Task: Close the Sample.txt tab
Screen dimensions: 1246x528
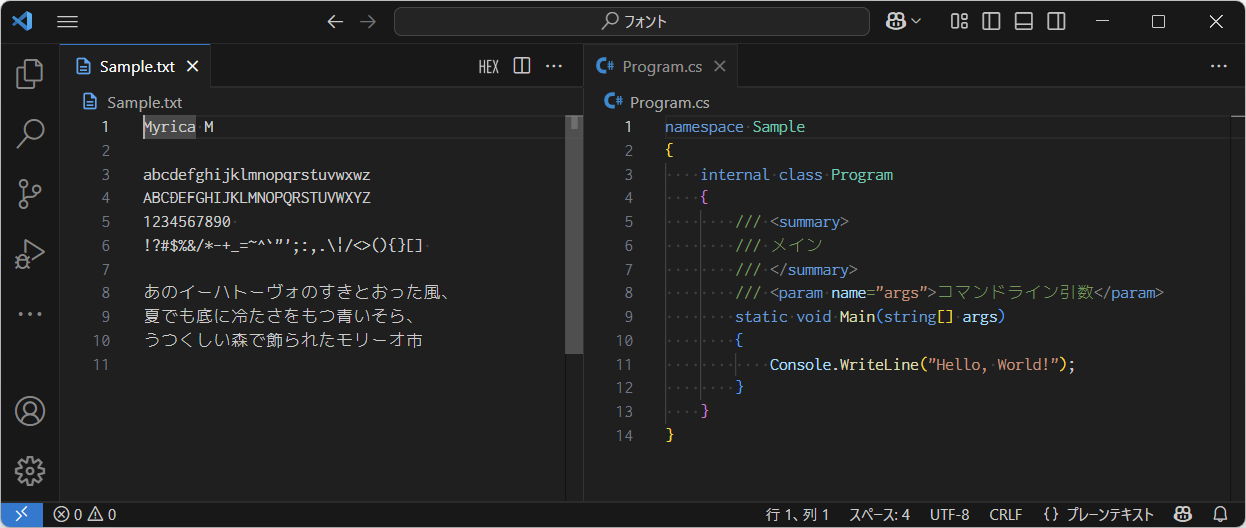Action: (x=193, y=67)
